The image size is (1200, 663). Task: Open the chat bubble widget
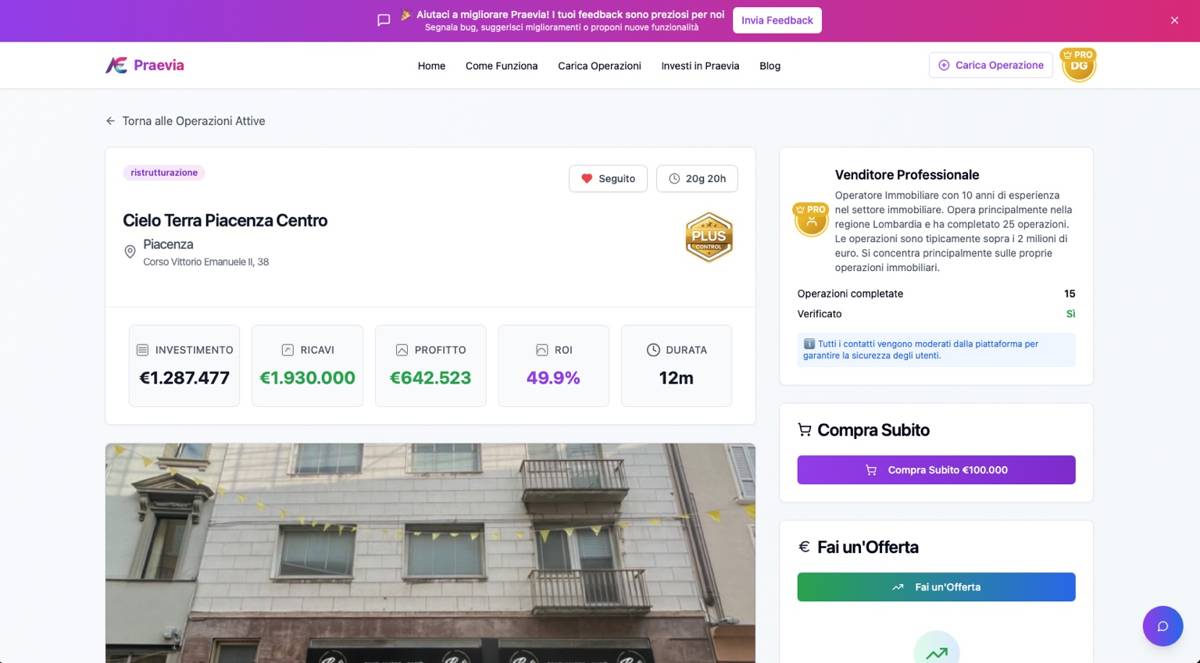[x=1162, y=626]
